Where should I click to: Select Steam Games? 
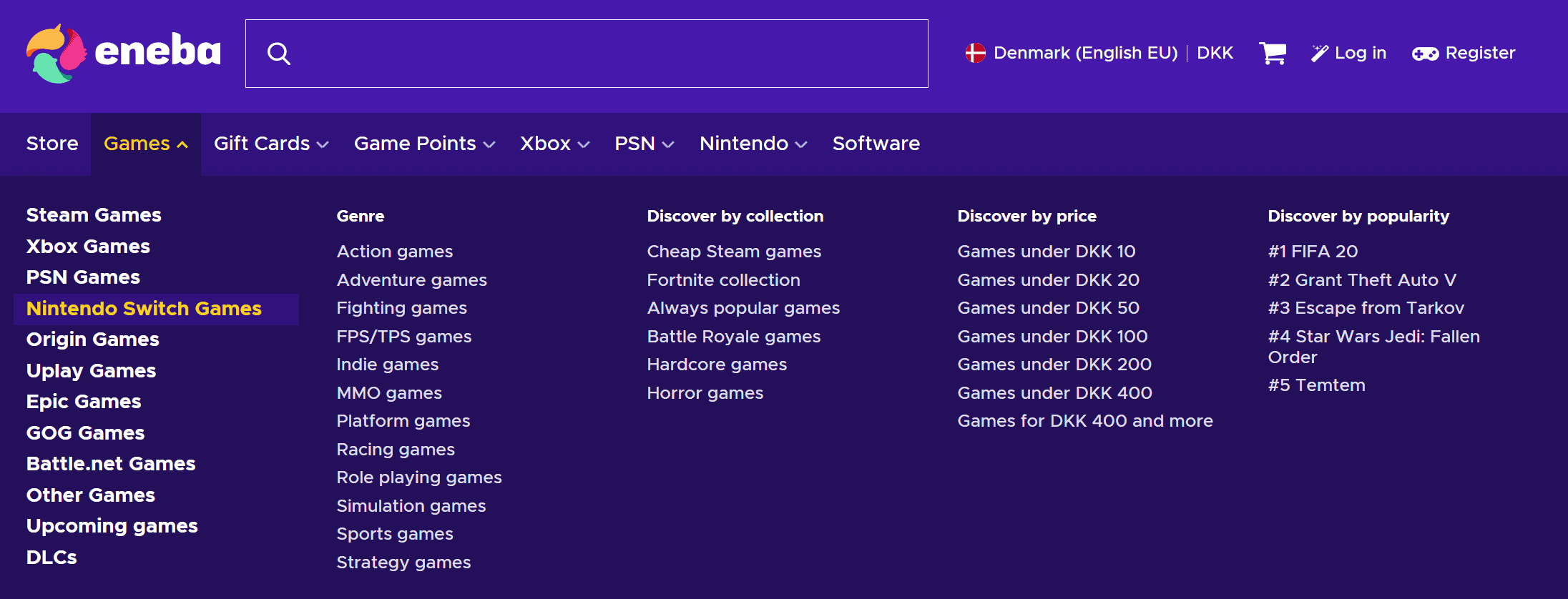[94, 215]
